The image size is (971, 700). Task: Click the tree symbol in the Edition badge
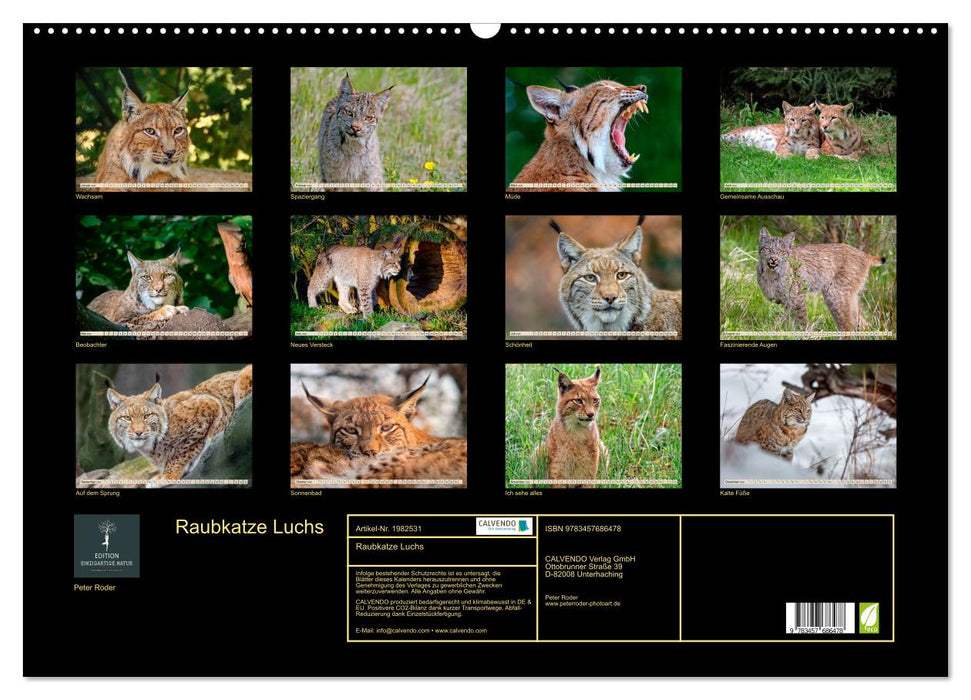(x=106, y=530)
